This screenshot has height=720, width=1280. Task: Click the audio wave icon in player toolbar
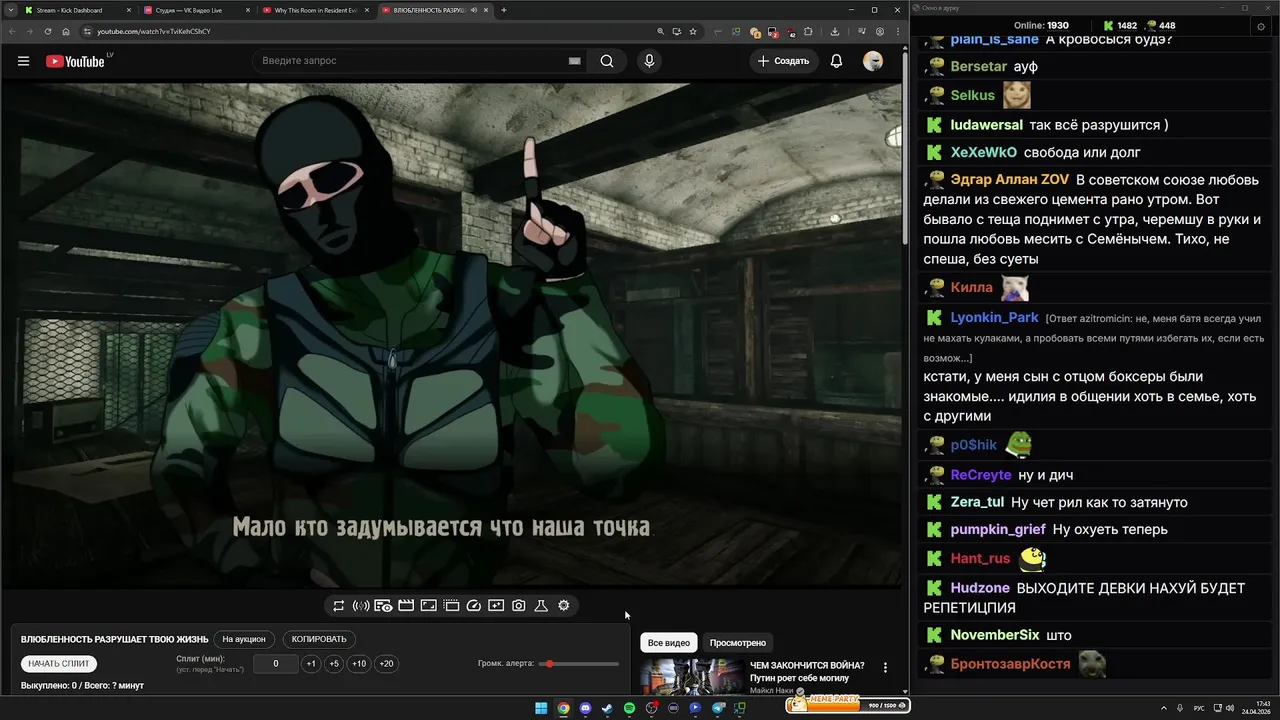361,606
